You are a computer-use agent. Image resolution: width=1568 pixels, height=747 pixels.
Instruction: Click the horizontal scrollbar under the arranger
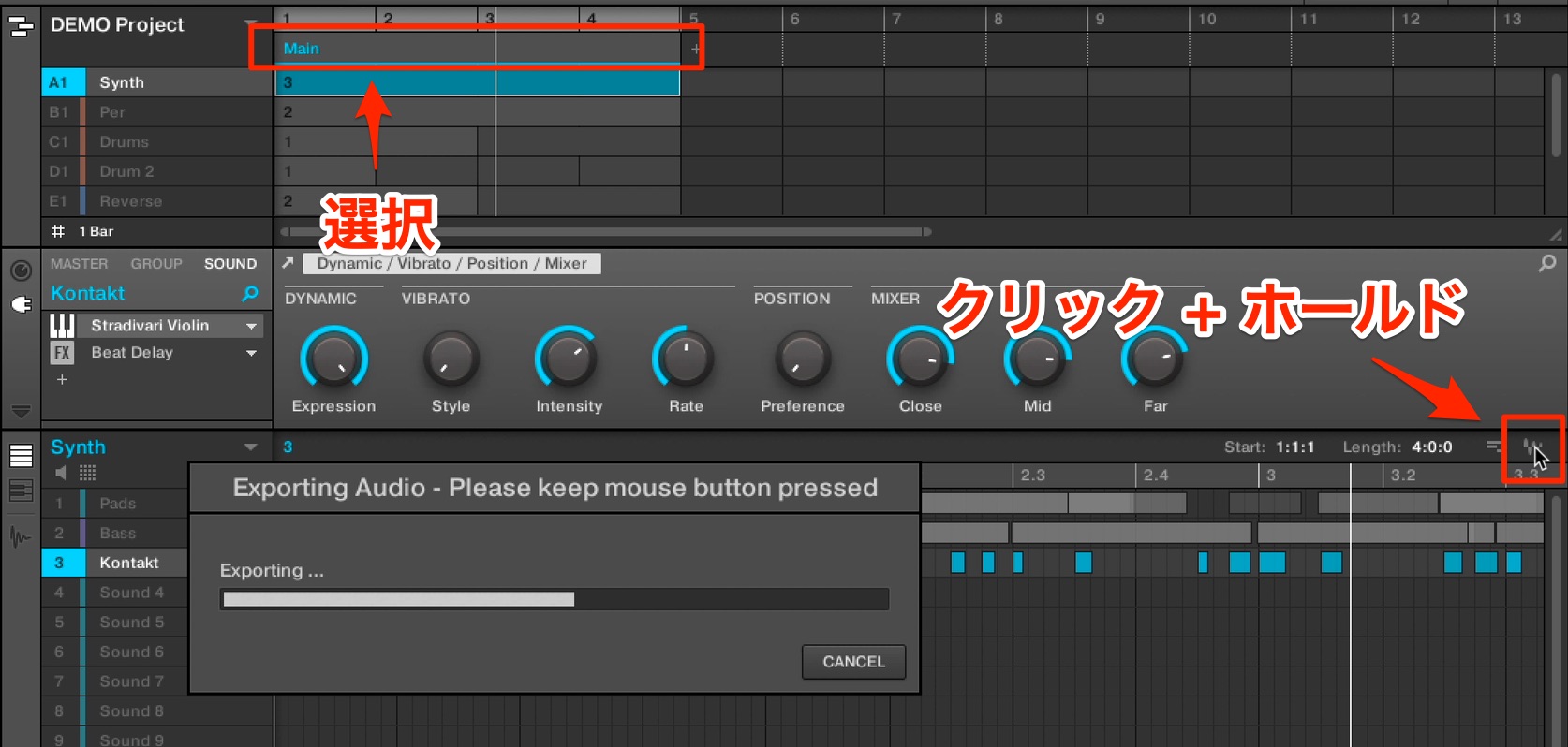pos(605,231)
